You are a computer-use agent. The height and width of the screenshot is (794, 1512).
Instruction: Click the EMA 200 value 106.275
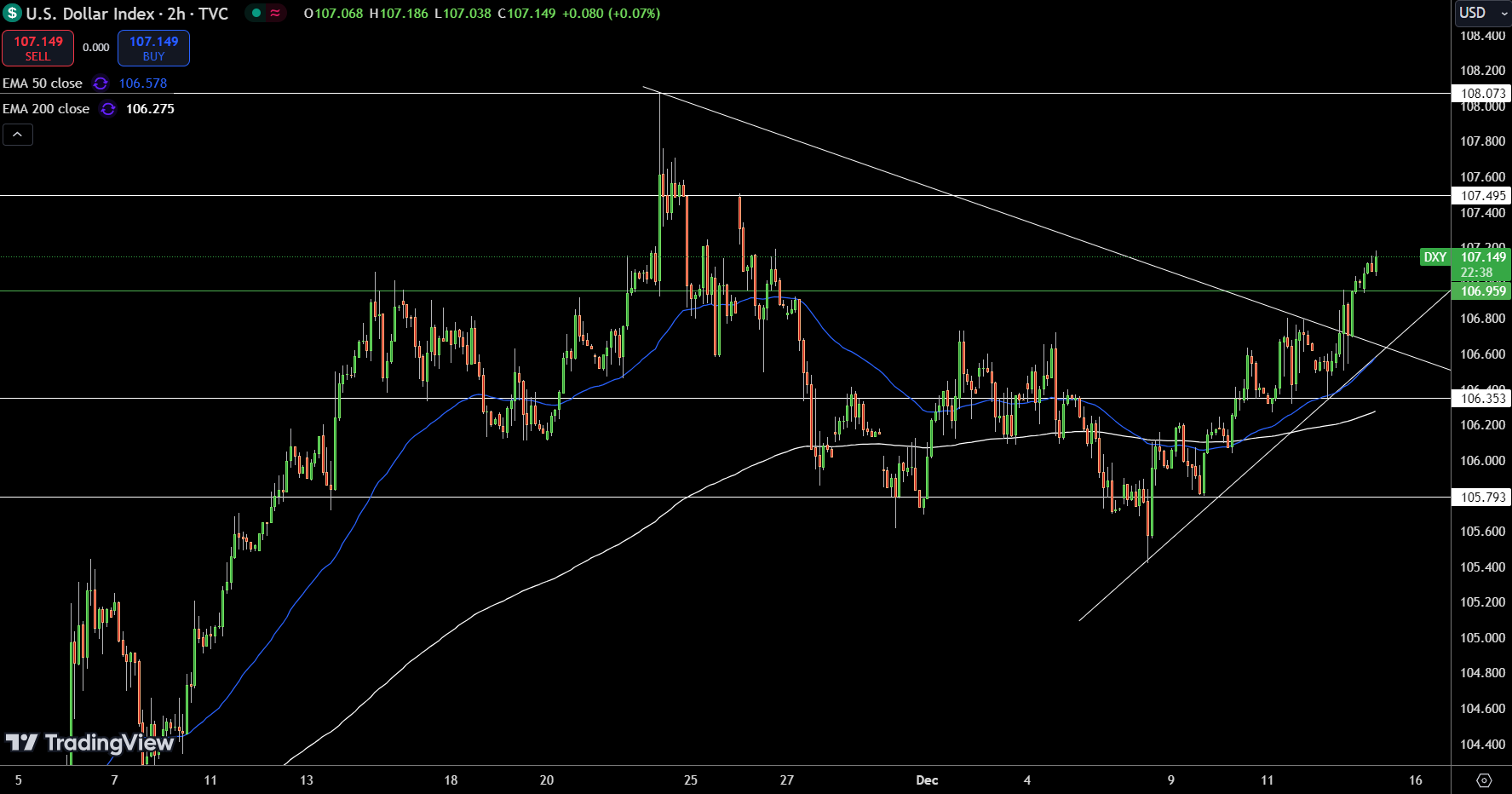[150, 109]
